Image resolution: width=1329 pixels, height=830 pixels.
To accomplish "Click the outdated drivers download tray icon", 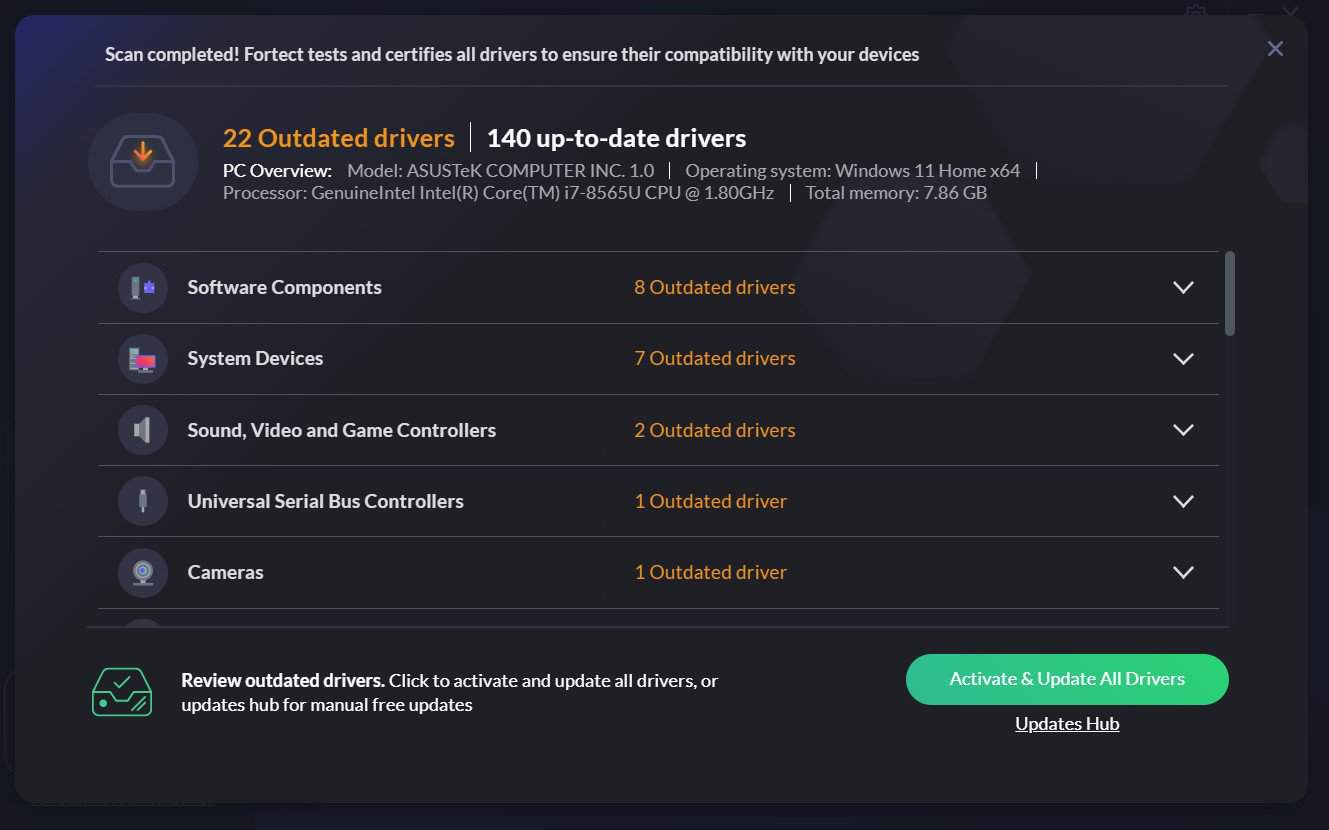I will [143, 162].
